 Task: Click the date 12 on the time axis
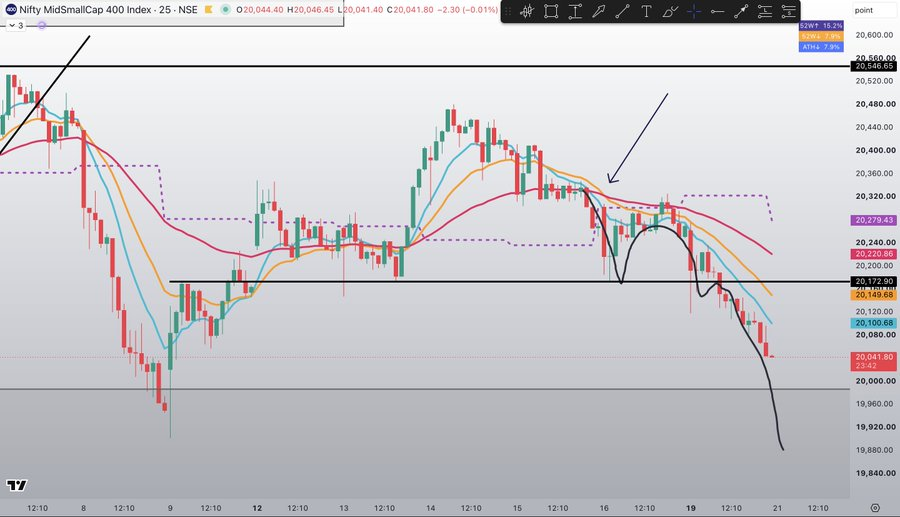tap(257, 508)
